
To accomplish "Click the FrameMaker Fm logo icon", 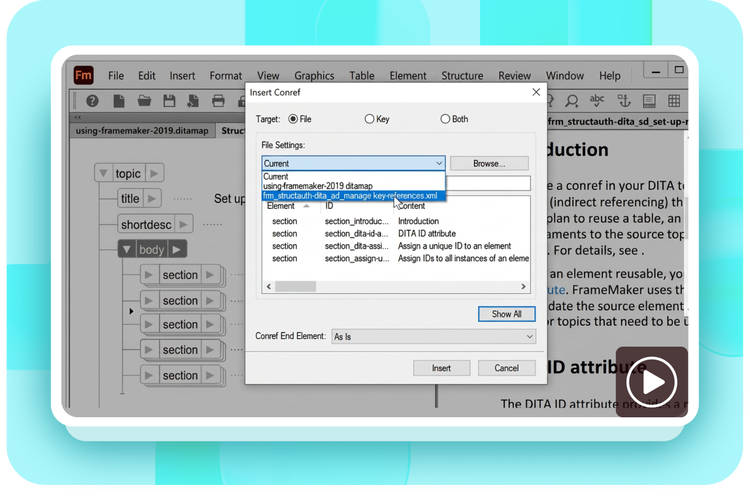I will point(83,75).
